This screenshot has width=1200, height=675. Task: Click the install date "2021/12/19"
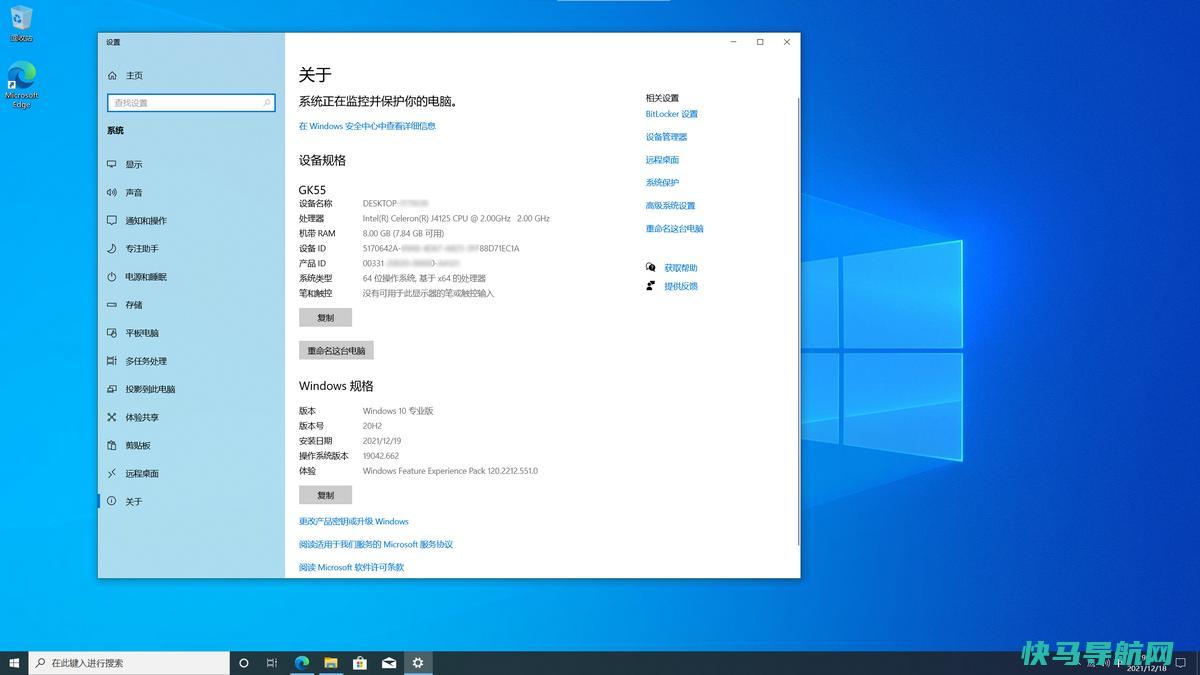[382, 441]
